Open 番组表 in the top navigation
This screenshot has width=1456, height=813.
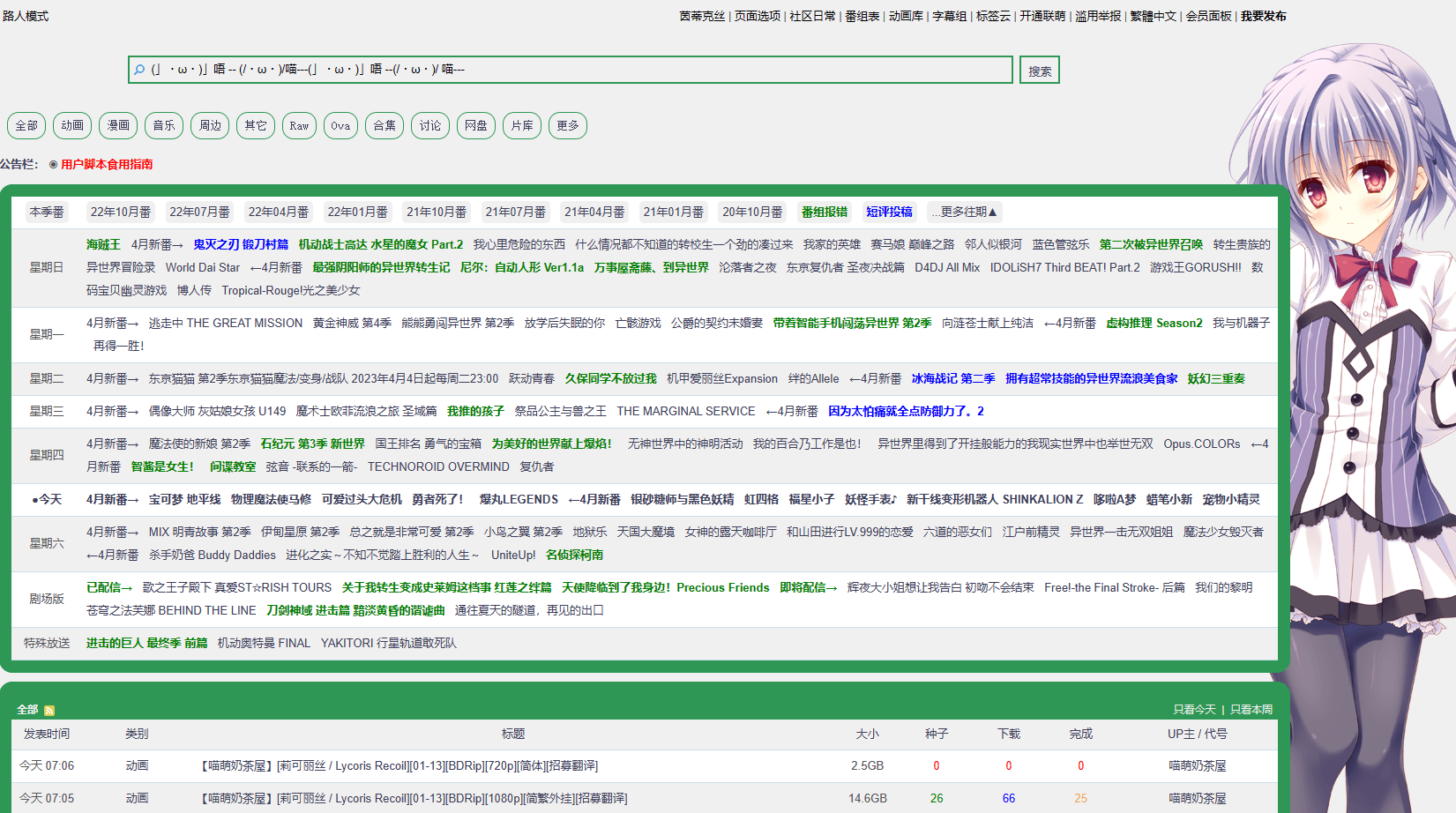[862, 16]
